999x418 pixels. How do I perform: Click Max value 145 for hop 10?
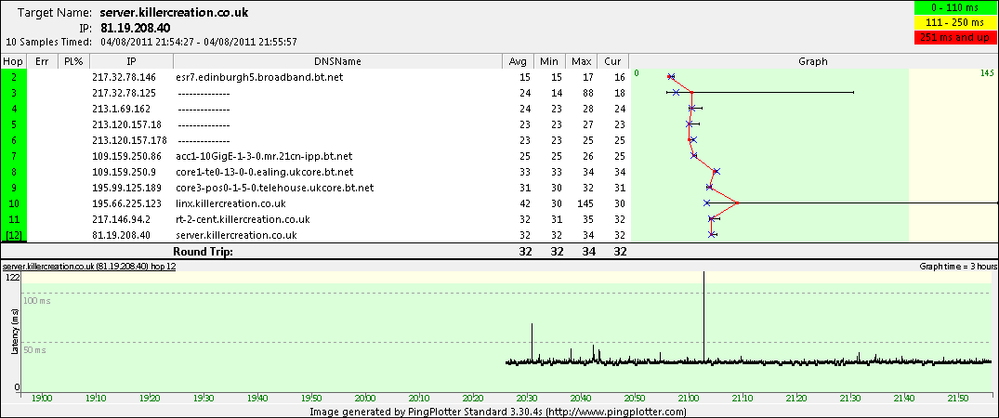[x=584, y=204]
